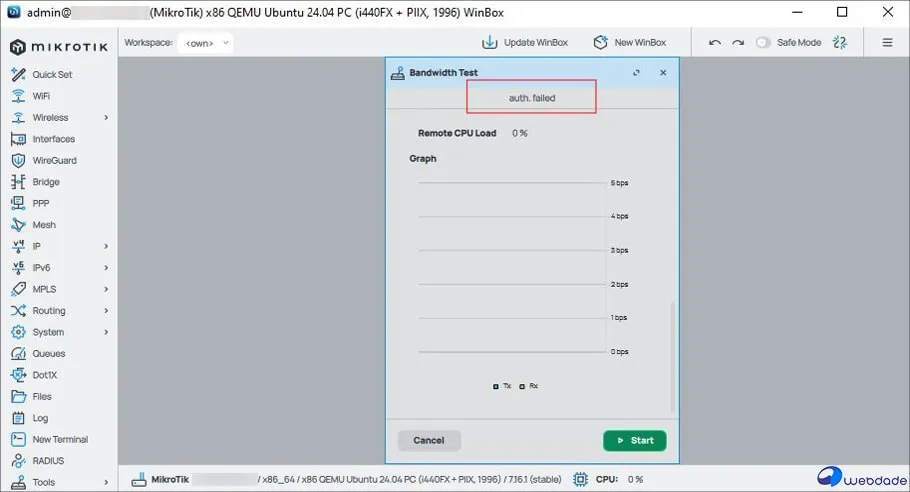Select the Log menu entry
Screen dimensions: 910x492
(x=40, y=418)
